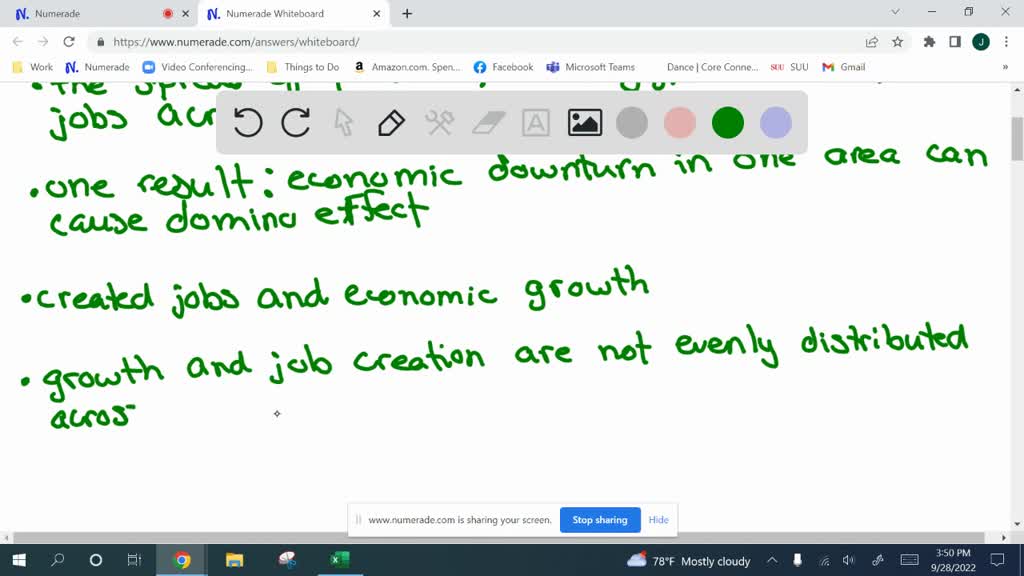The image size is (1024, 576).
Task: Select the text box tool
Action: click(536, 123)
